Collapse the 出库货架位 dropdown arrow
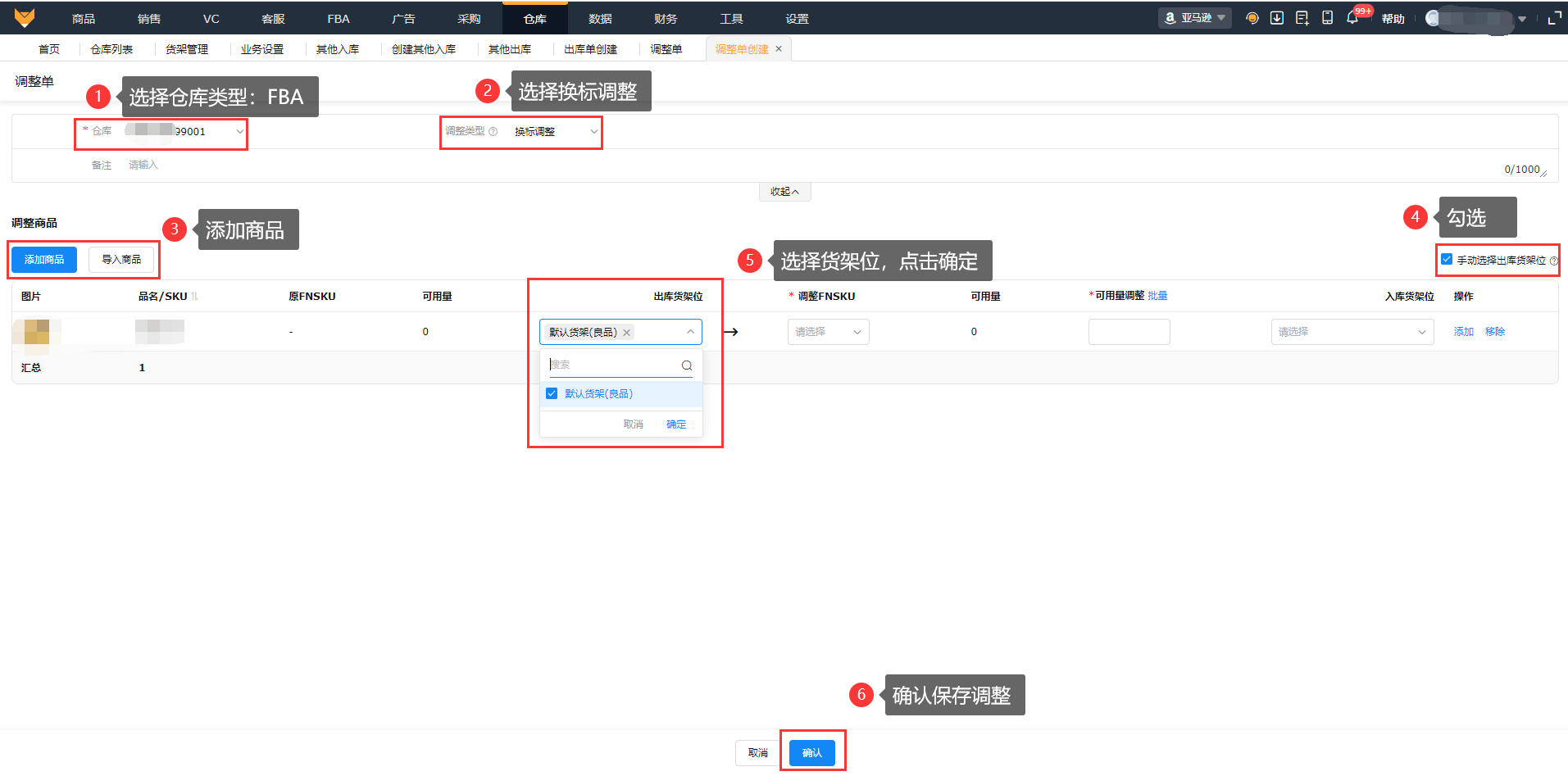Screen dimensions: 1568x776 point(690,332)
